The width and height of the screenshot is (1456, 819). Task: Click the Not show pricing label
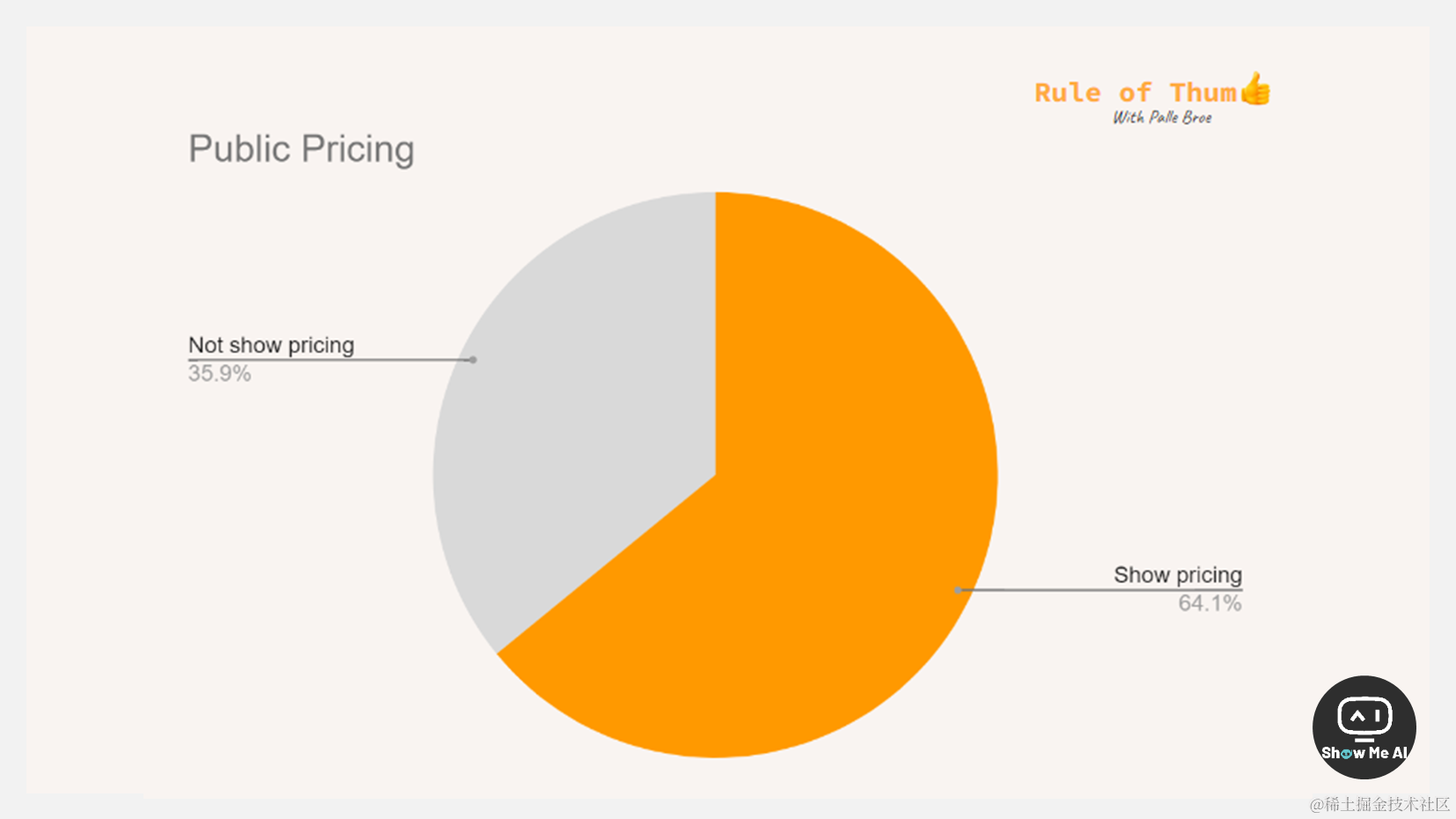tap(271, 345)
